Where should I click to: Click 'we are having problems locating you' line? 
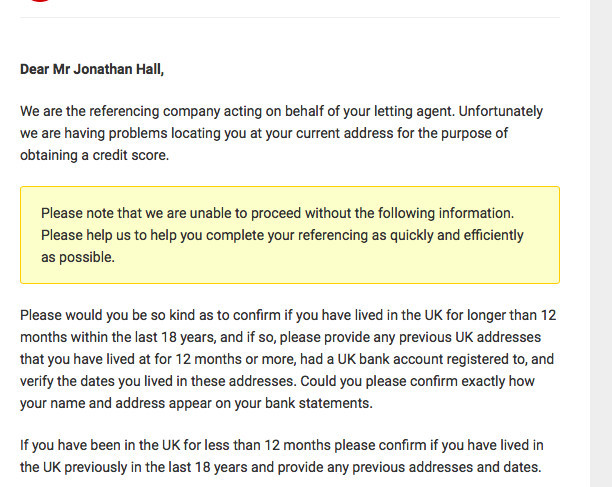click(264, 133)
